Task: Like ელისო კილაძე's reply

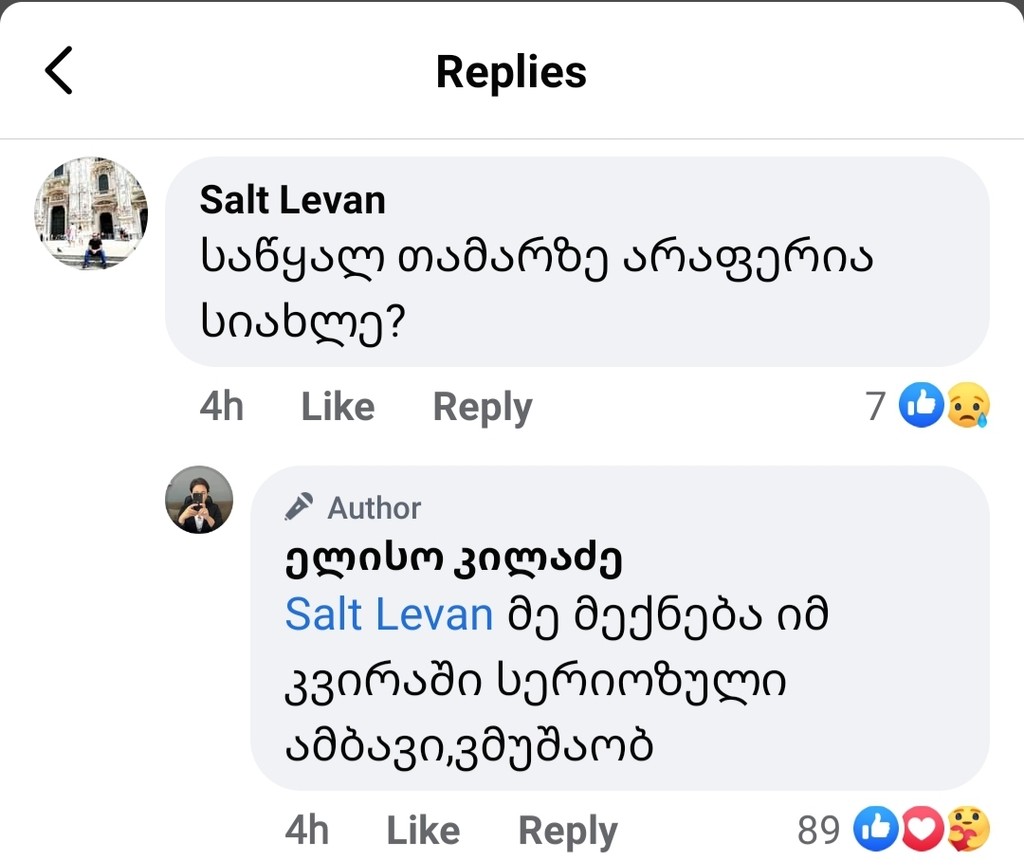Action: point(423,830)
